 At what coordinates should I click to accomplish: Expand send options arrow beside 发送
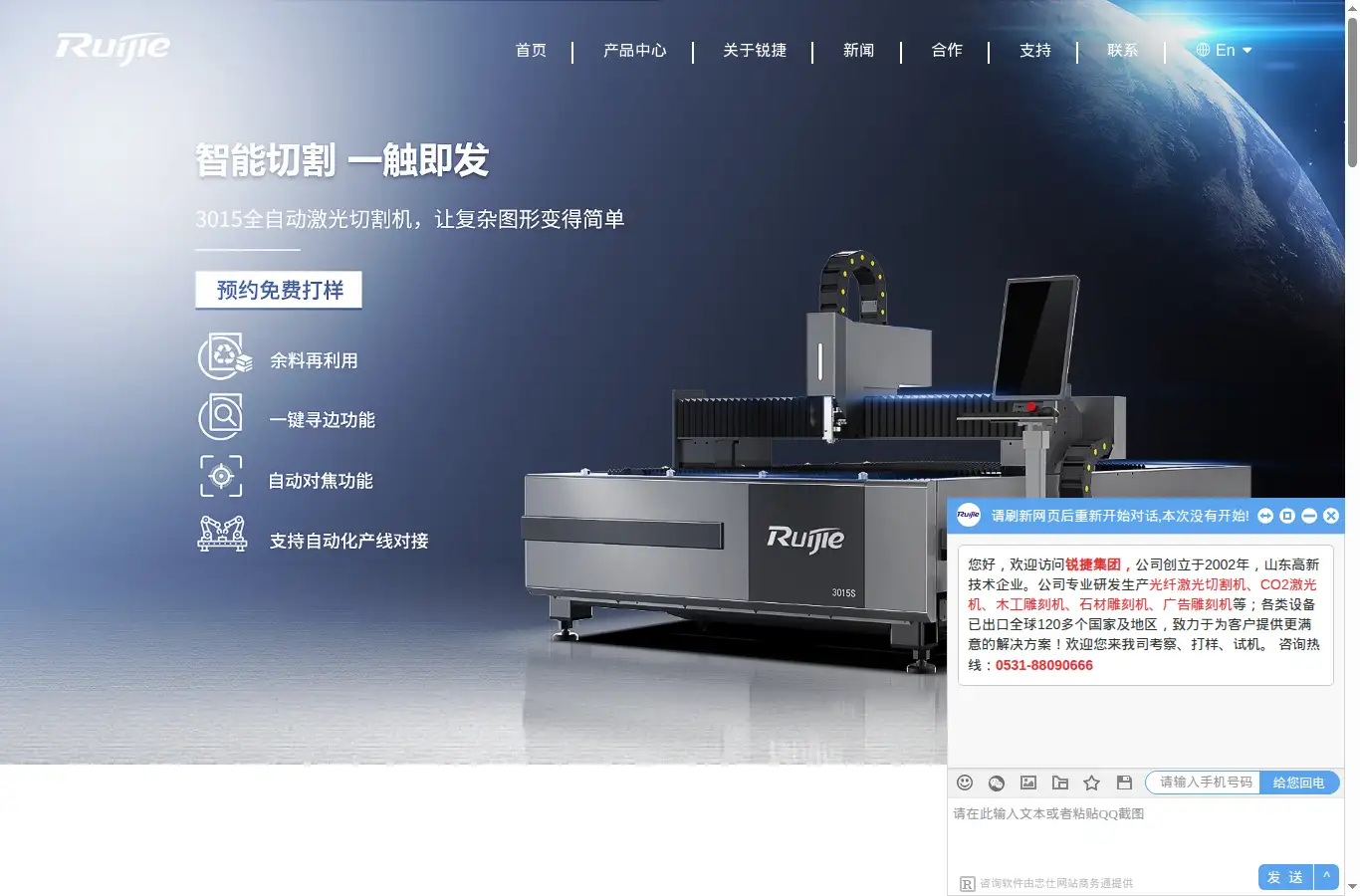(1326, 877)
